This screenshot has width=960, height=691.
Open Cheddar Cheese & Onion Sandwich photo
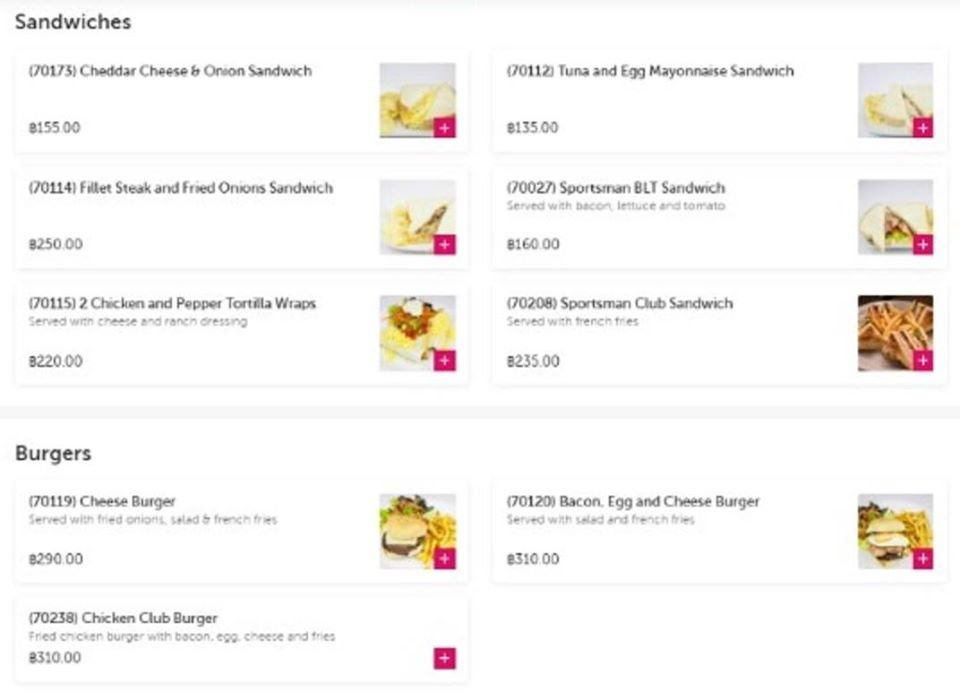click(x=418, y=100)
